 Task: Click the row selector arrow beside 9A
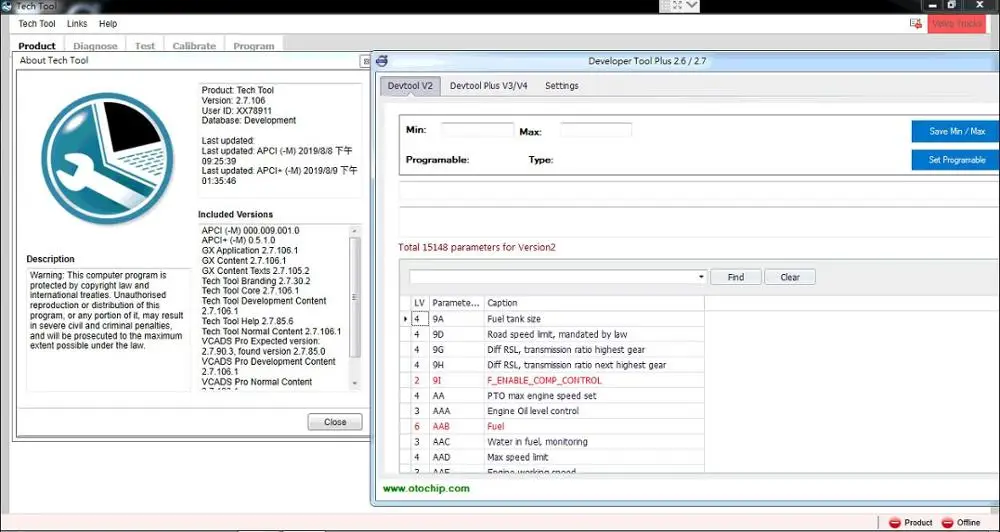(406, 319)
